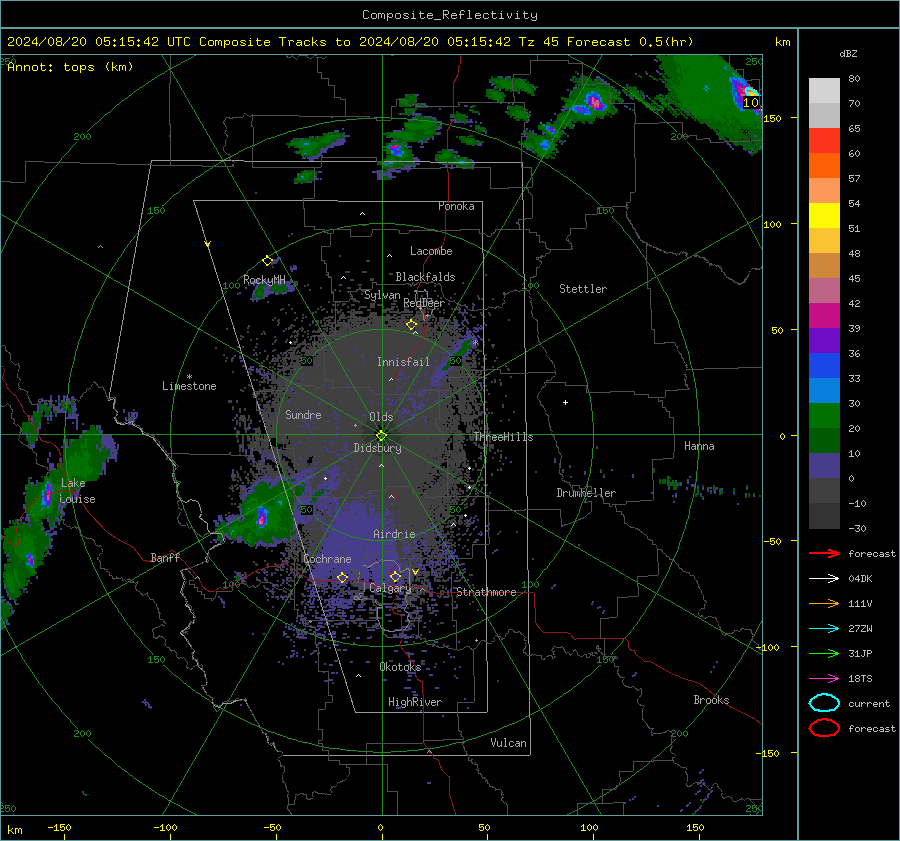This screenshot has height=841, width=900.
Task: Click the Vulcan city label
Action: tap(508, 743)
